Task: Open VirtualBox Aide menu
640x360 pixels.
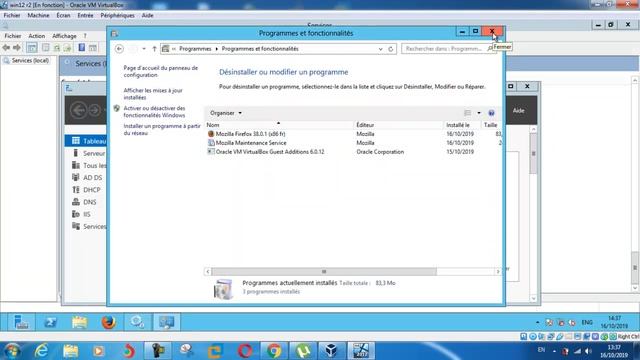Action: (148, 15)
